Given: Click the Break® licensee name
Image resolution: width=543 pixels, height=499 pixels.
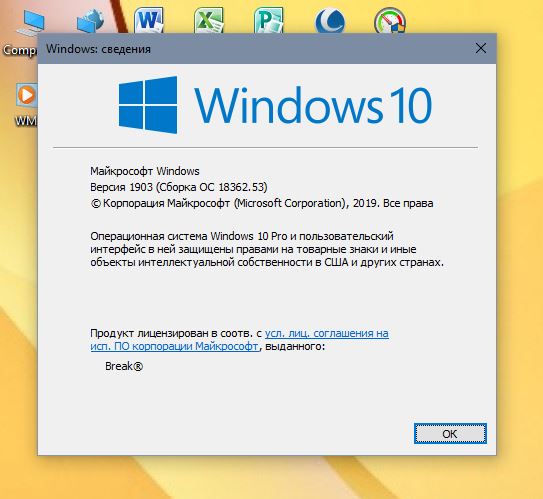Looking at the screenshot, I should (124, 366).
